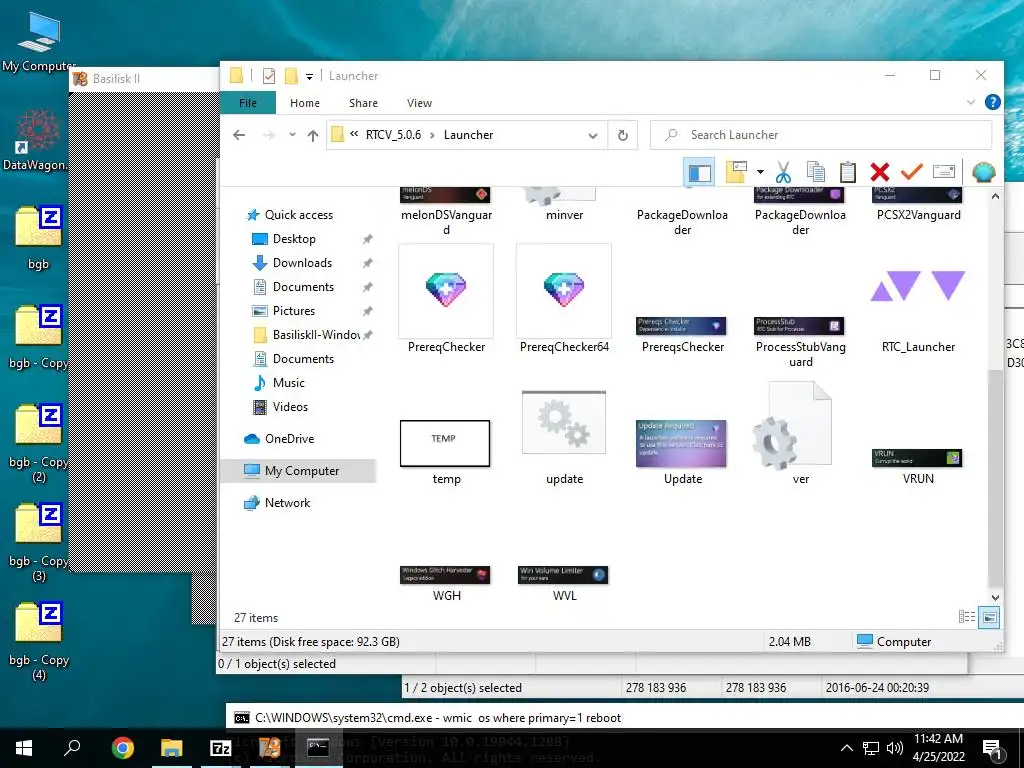
Task: Open Pictures in navigation pane
Action: coord(294,311)
